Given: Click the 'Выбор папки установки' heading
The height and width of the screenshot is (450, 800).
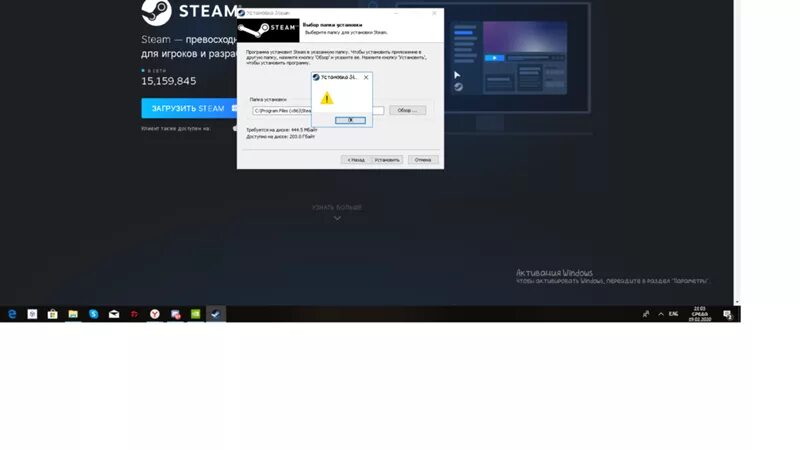Looking at the screenshot, I should tap(333, 24).
